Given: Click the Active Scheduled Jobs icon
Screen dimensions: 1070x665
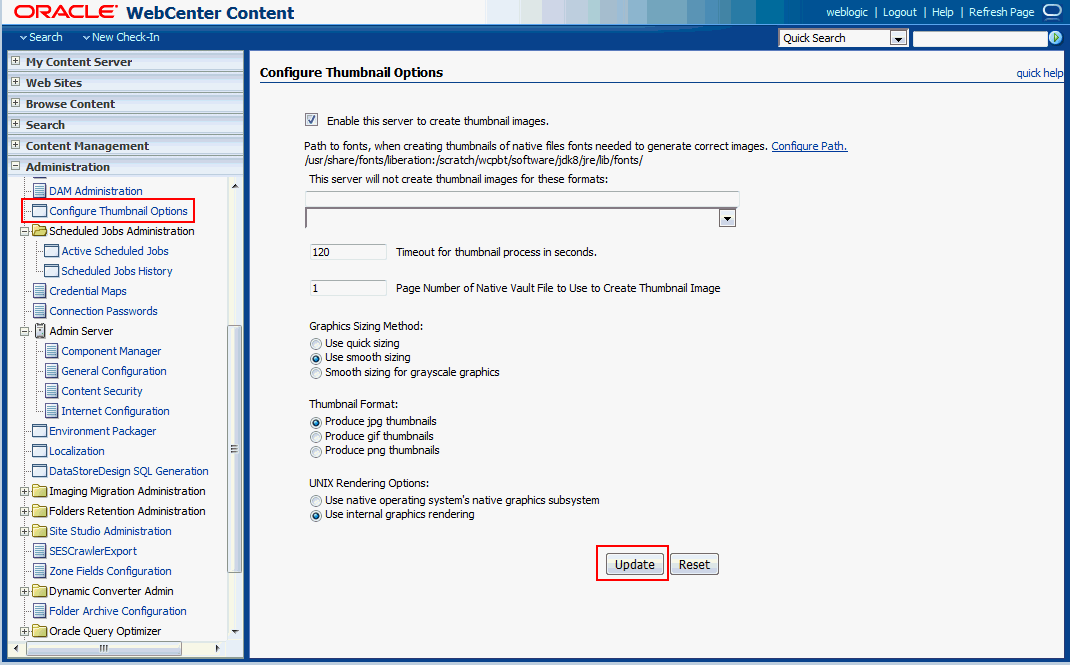Looking at the screenshot, I should tap(52, 251).
